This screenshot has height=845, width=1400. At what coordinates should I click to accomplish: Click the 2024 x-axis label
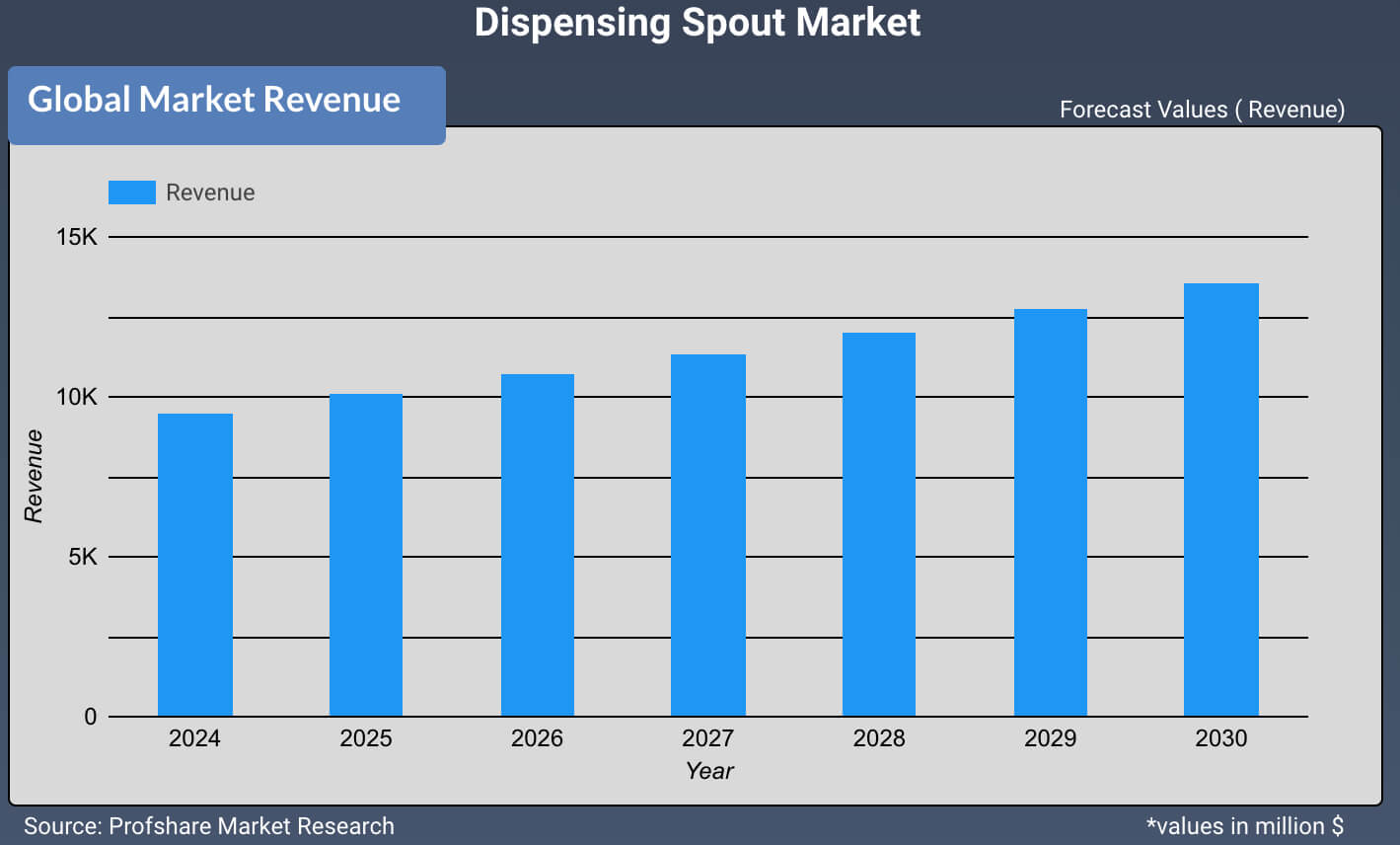pos(194,738)
